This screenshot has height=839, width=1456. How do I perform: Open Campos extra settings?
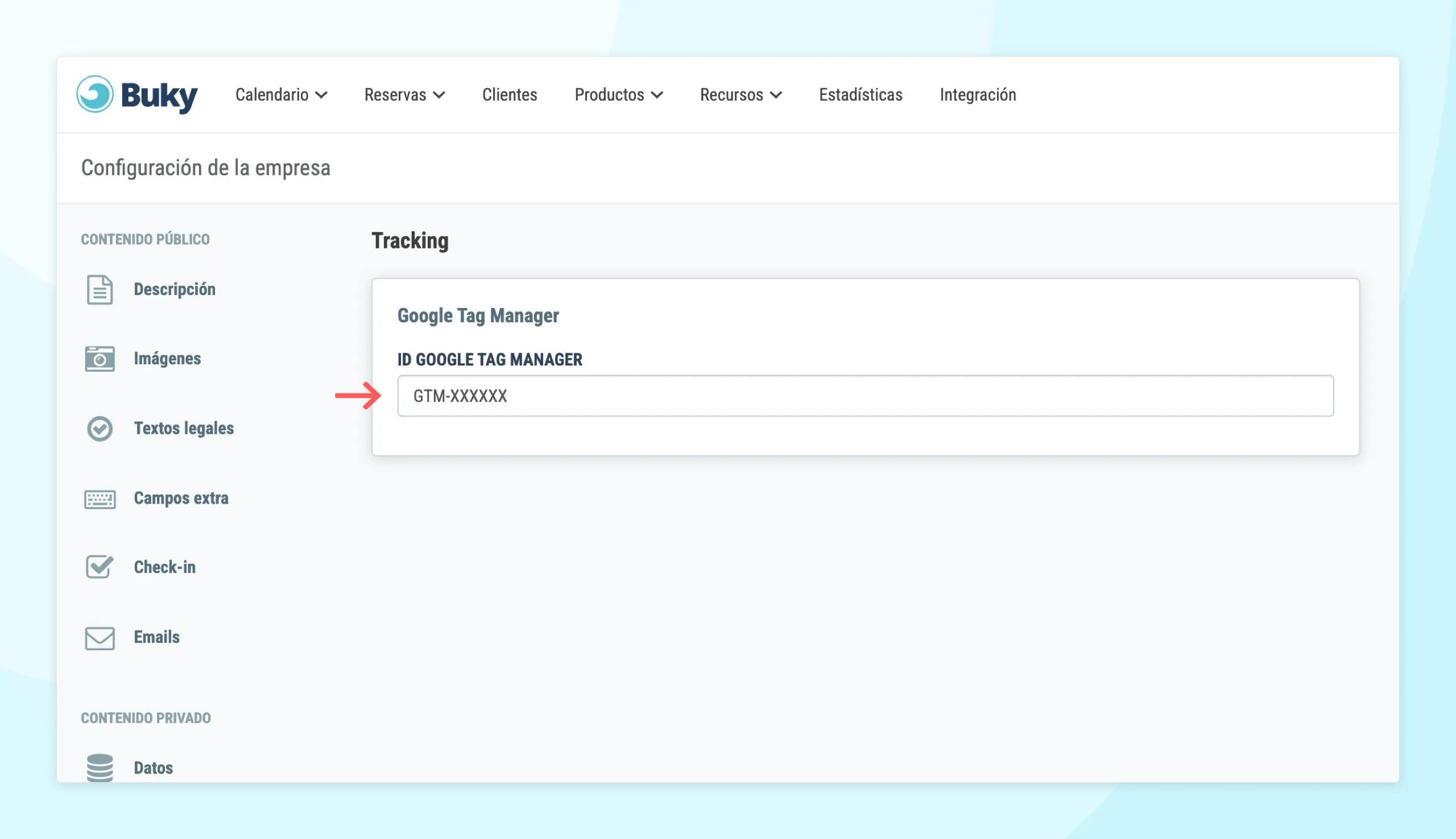click(x=181, y=499)
